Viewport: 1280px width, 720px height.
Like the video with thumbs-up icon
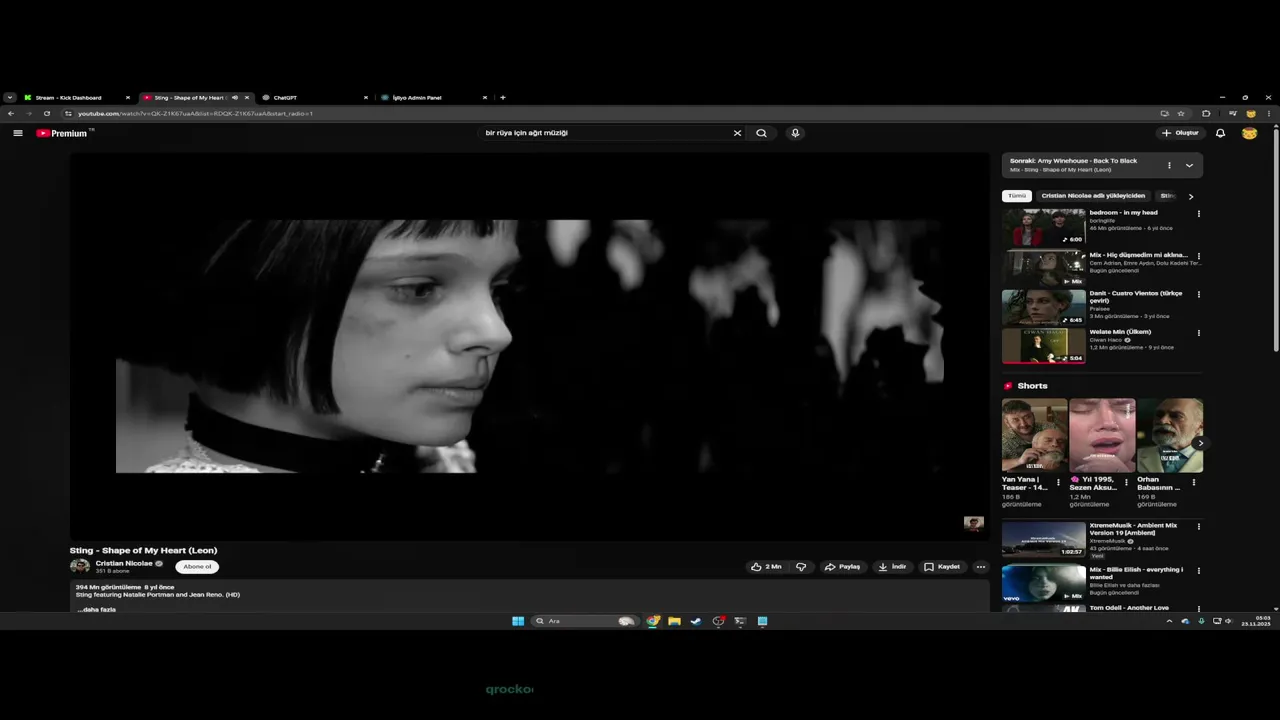pos(766,567)
